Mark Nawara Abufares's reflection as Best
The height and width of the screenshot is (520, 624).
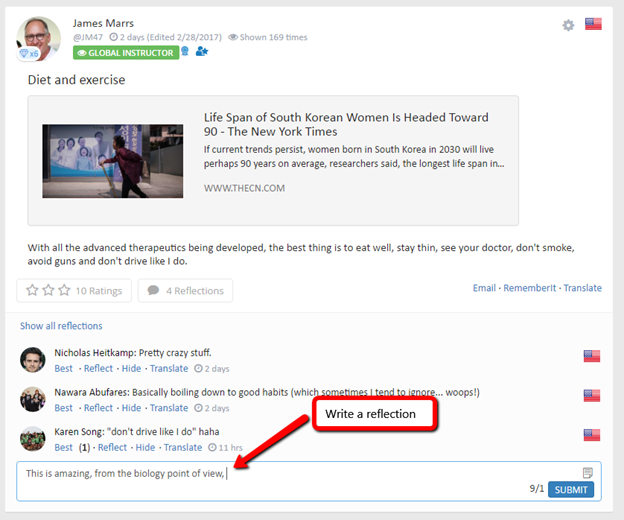(x=64, y=408)
